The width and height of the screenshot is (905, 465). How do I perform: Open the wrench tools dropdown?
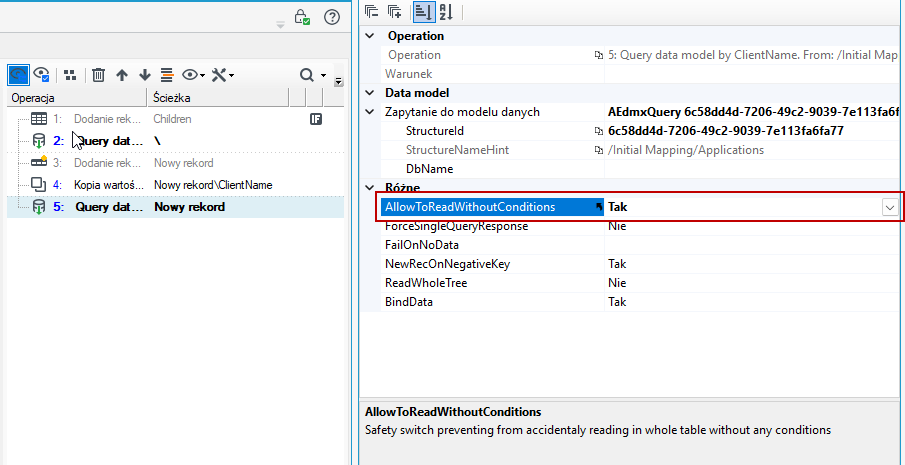point(222,75)
